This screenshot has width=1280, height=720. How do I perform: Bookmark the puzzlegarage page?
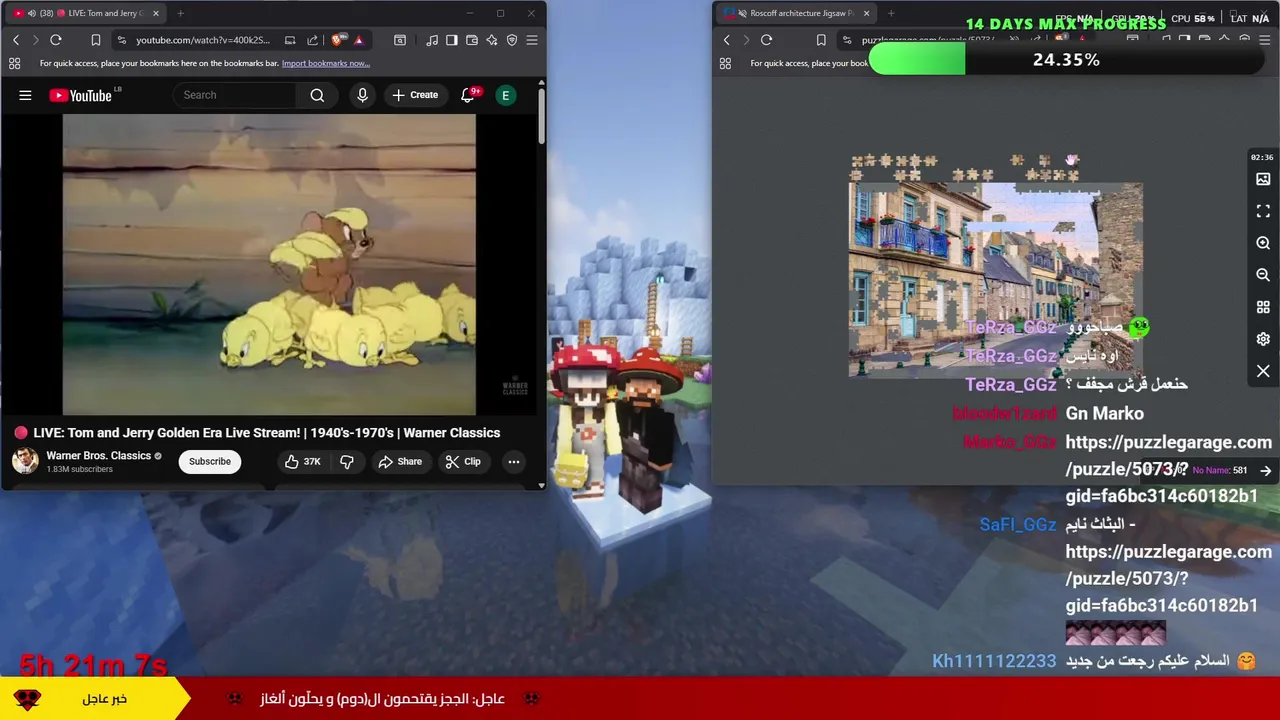(821, 40)
